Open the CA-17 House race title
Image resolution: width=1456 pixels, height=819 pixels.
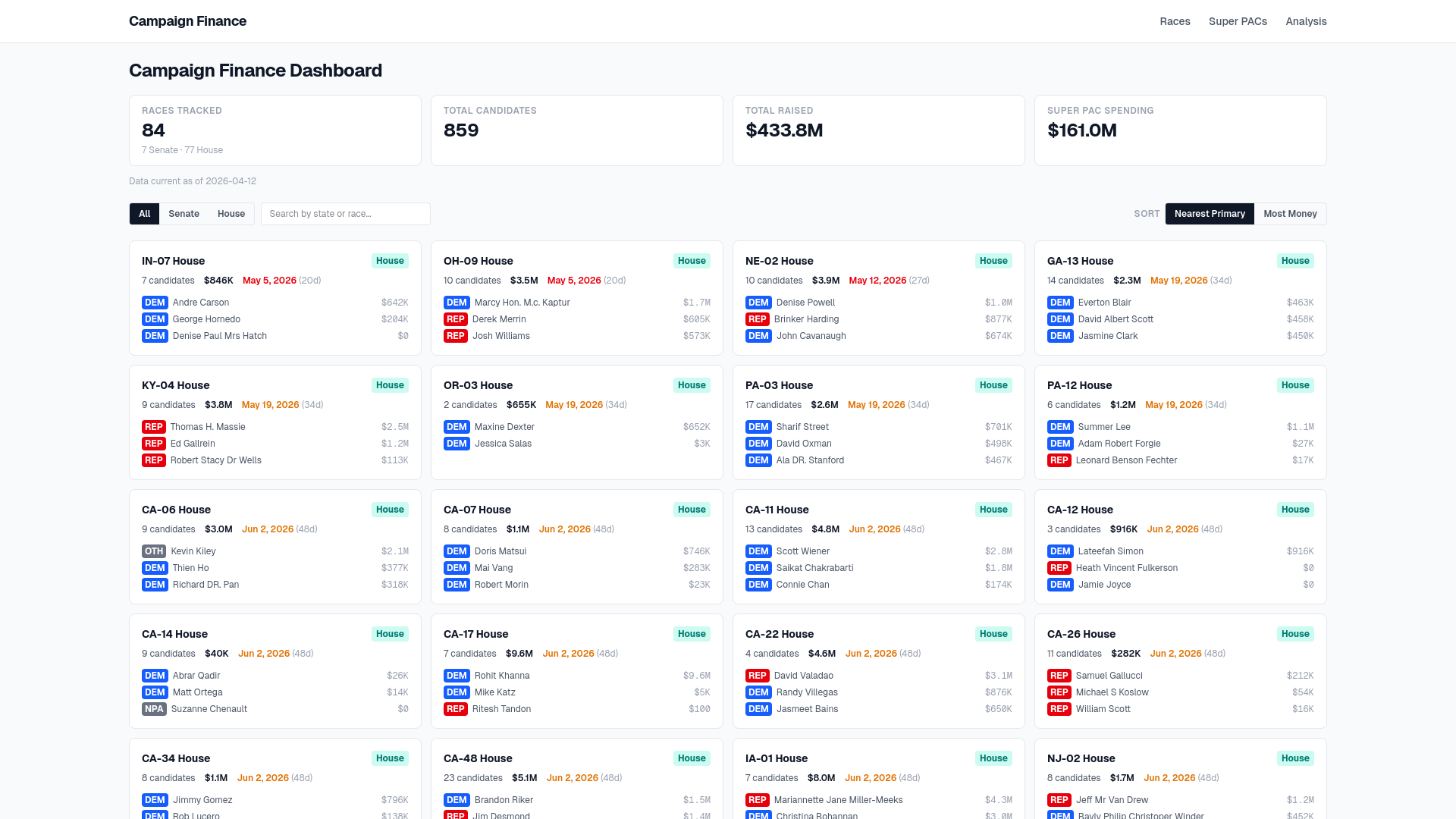[x=475, y=634]
